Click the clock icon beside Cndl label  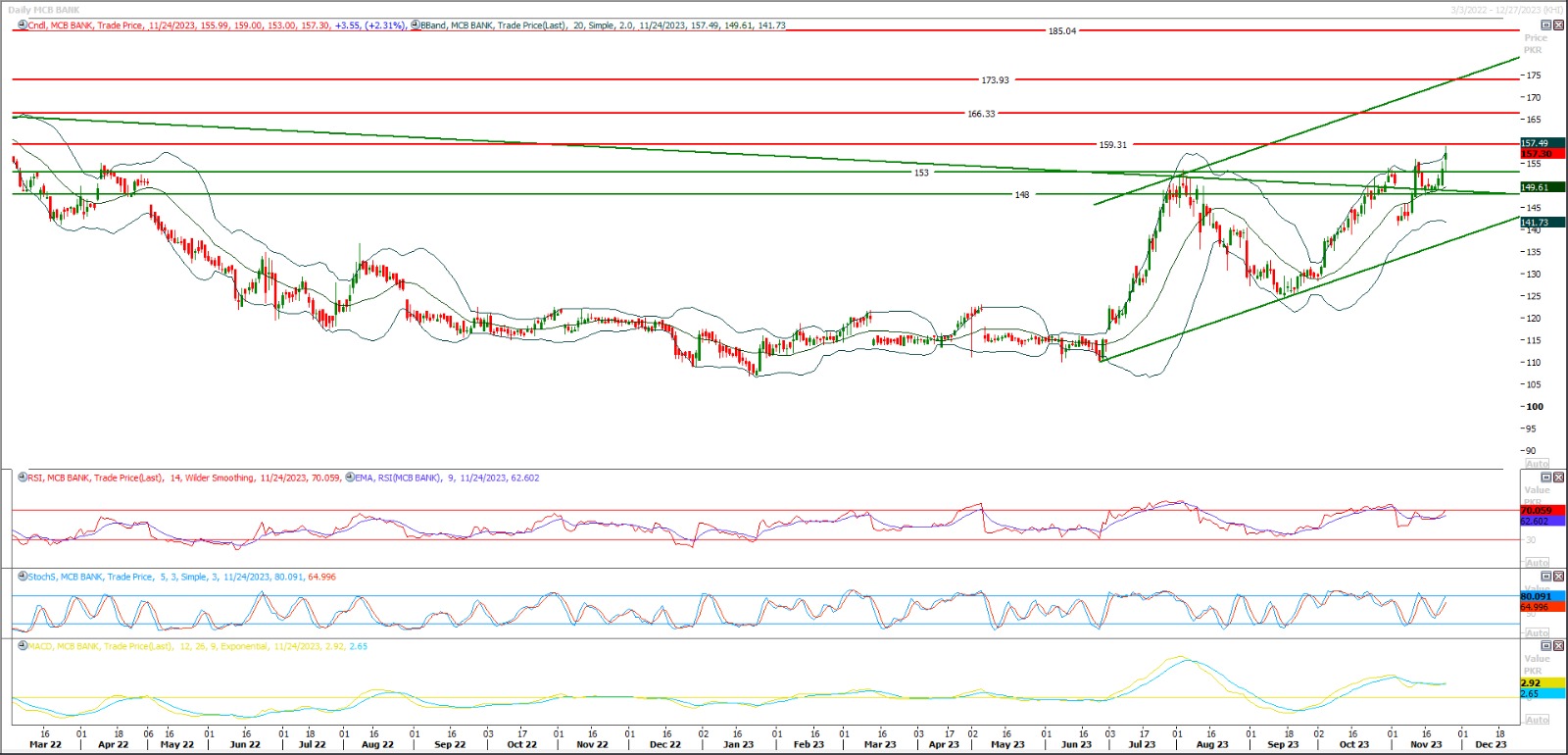click(23, 25)
